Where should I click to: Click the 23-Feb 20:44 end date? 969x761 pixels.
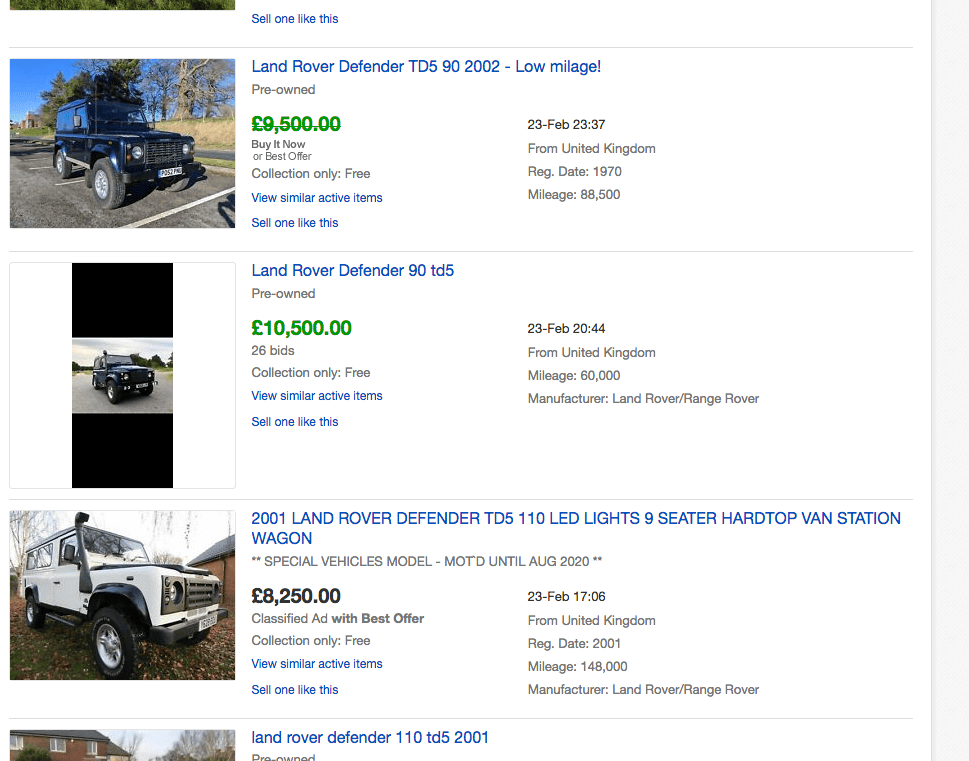566,329
